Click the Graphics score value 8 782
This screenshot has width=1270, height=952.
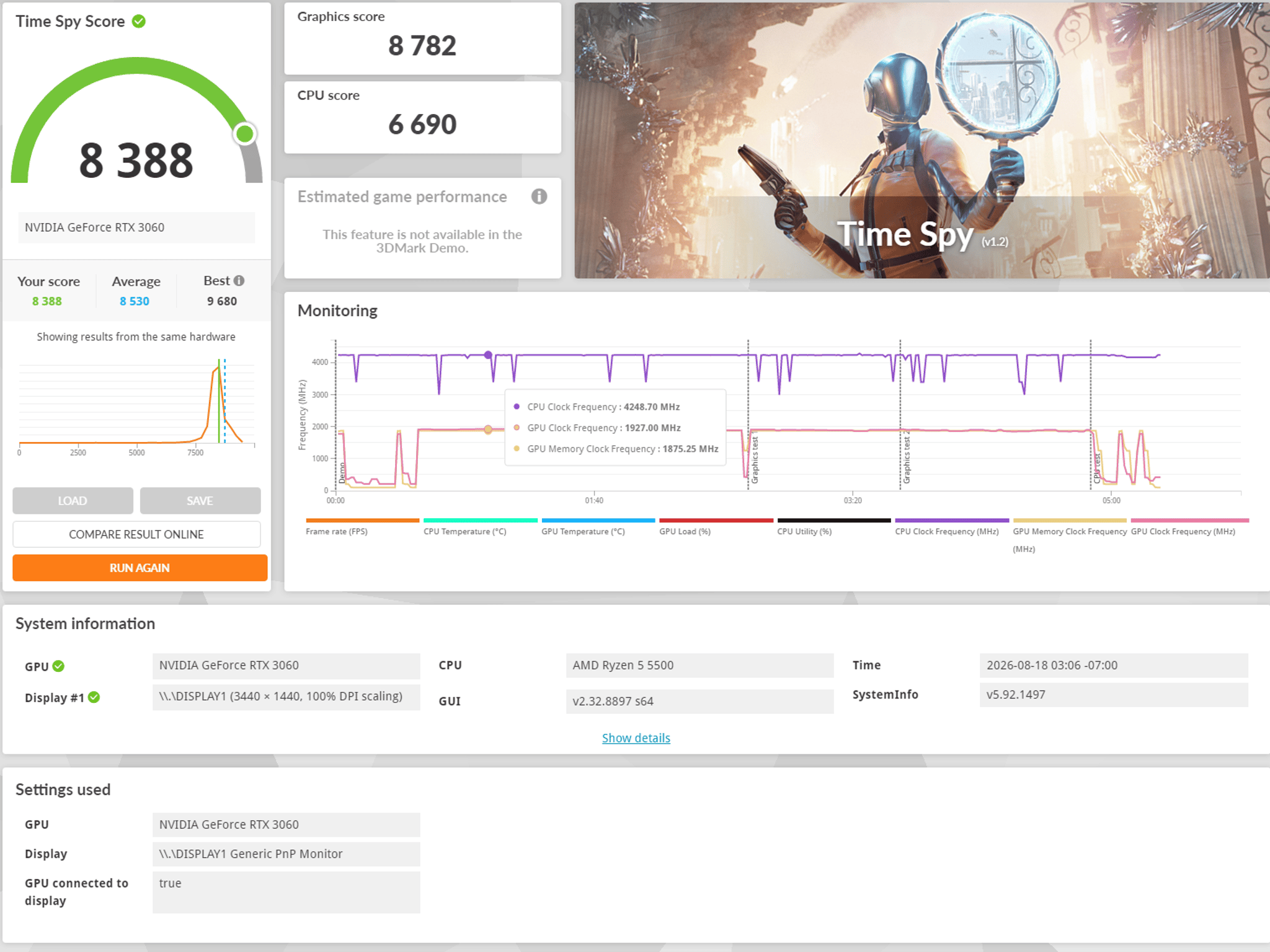point(422,46)
